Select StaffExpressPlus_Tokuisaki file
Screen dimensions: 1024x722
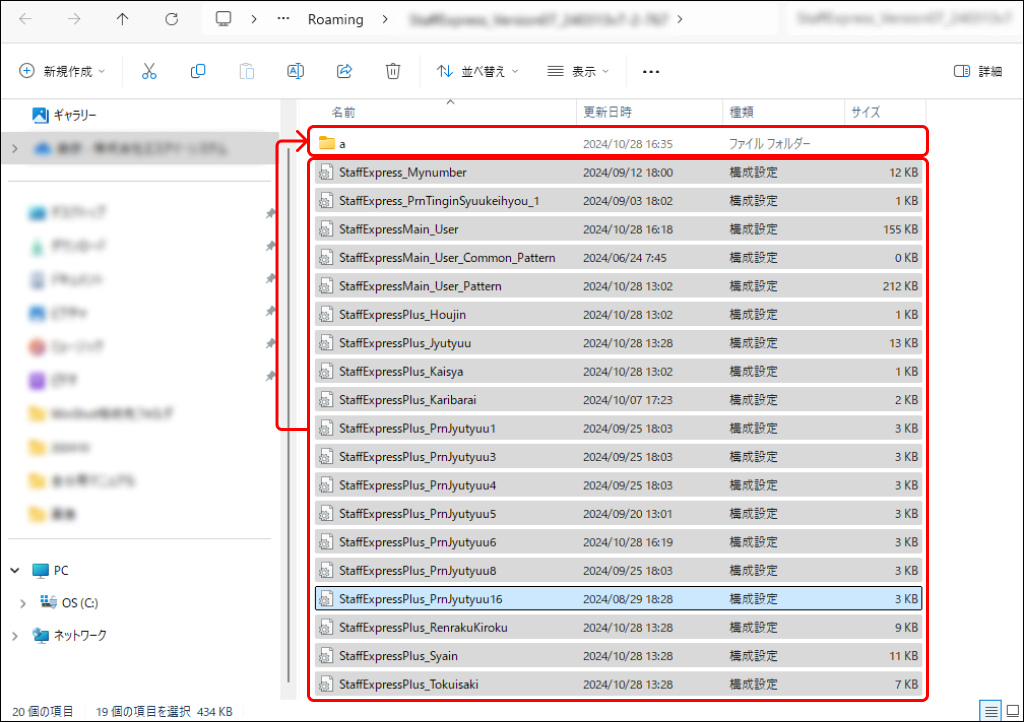click(x=618, y=684)
